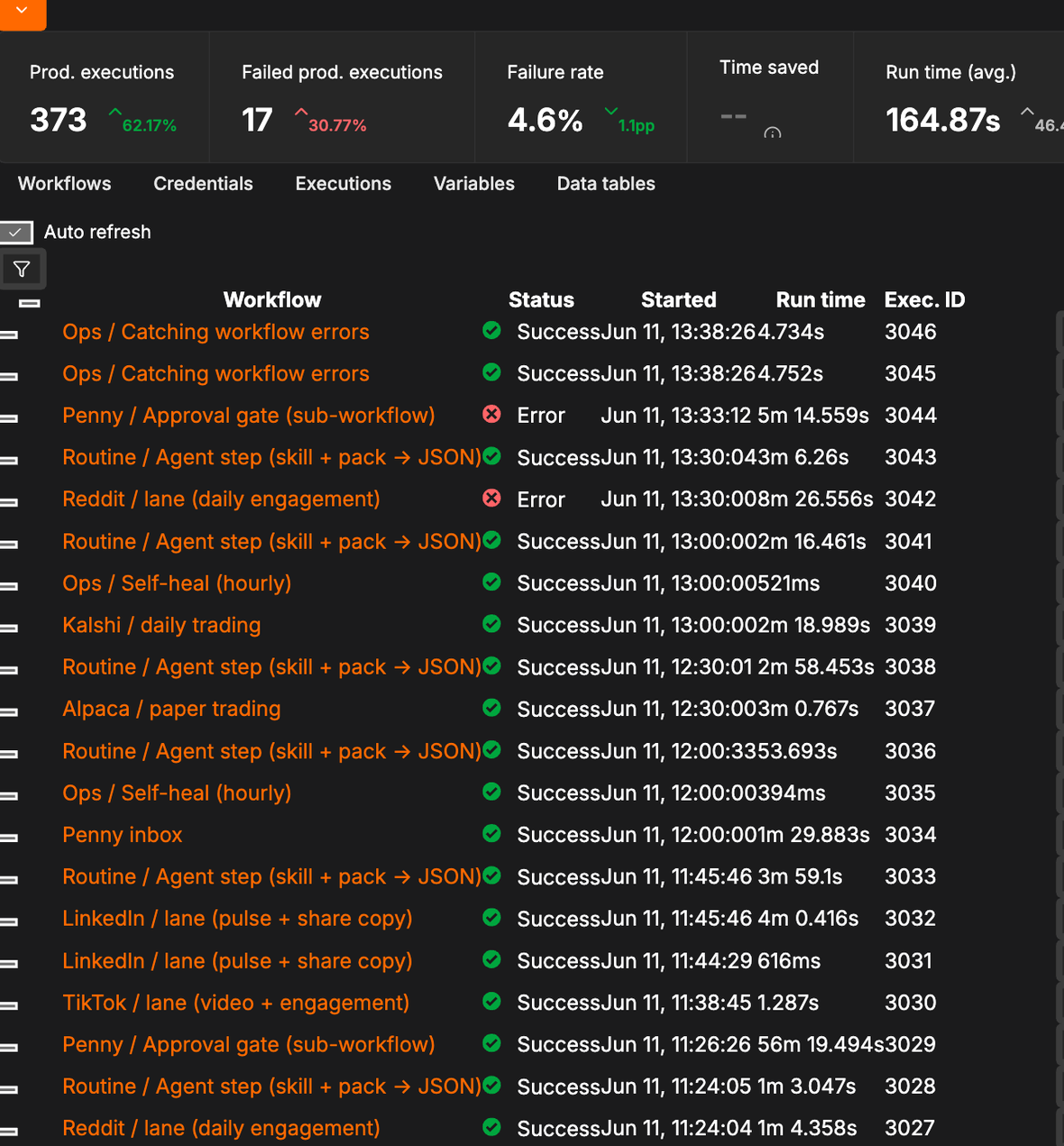The height and width of the screenshot is (1146, 1064).
Task: Open the Penny inbox workflow link
Action: click(123, 835)
